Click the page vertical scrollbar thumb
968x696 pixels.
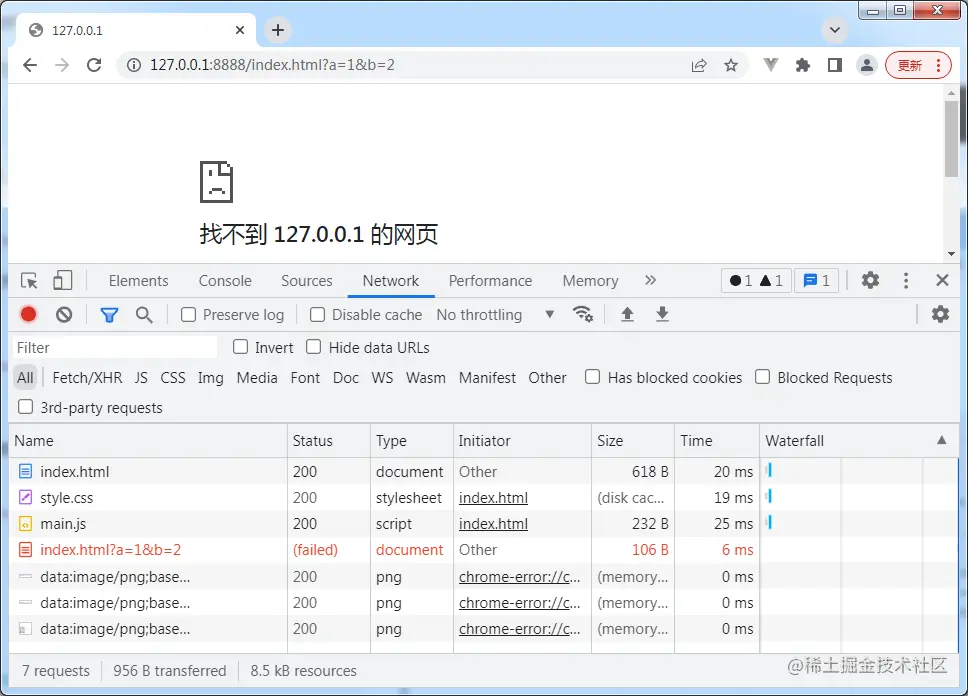click(x=951, y=138)
